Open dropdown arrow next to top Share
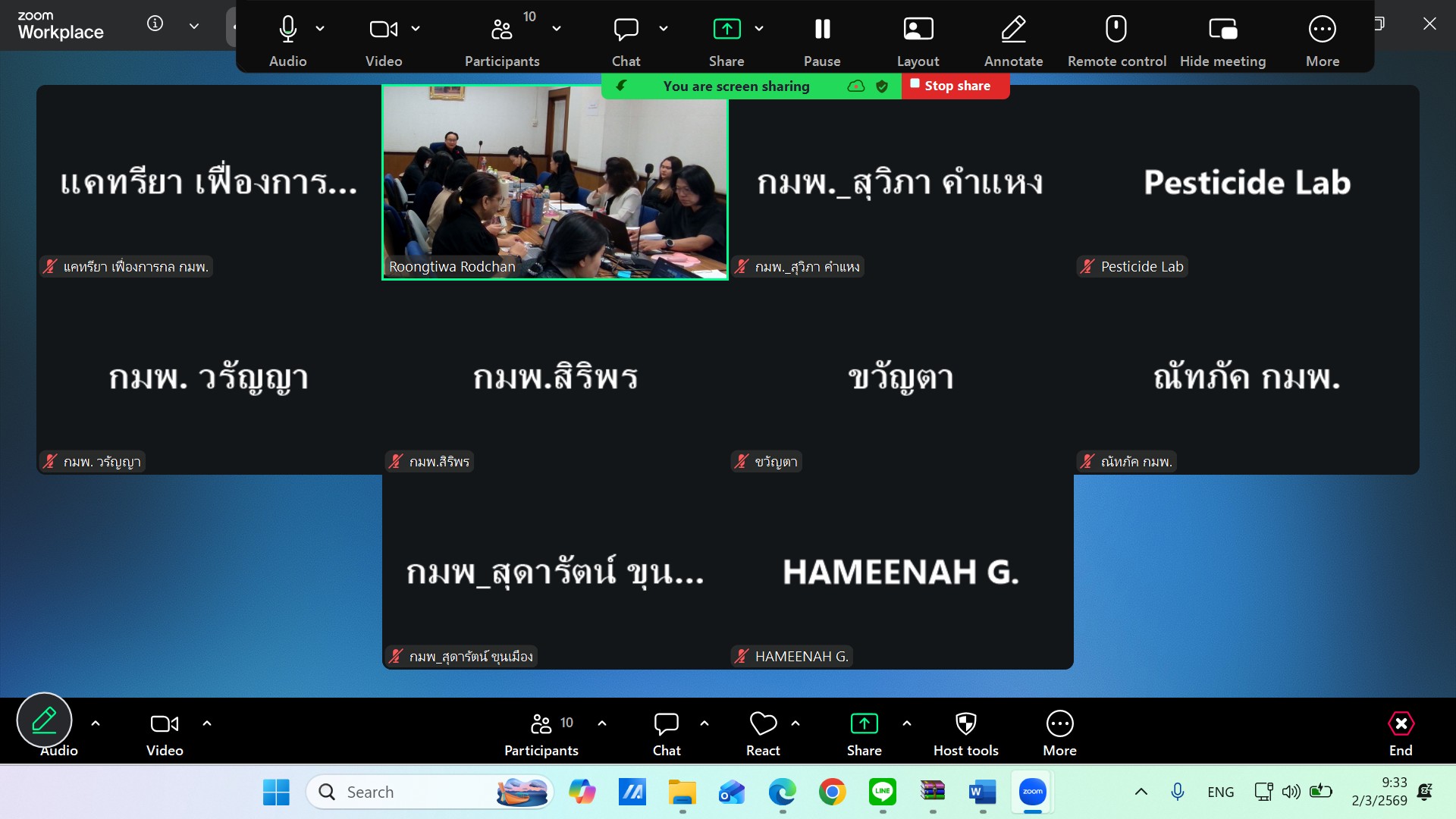Image resolution: width=1456 pixels, height=819 pixels. click(x=759, y=29)
